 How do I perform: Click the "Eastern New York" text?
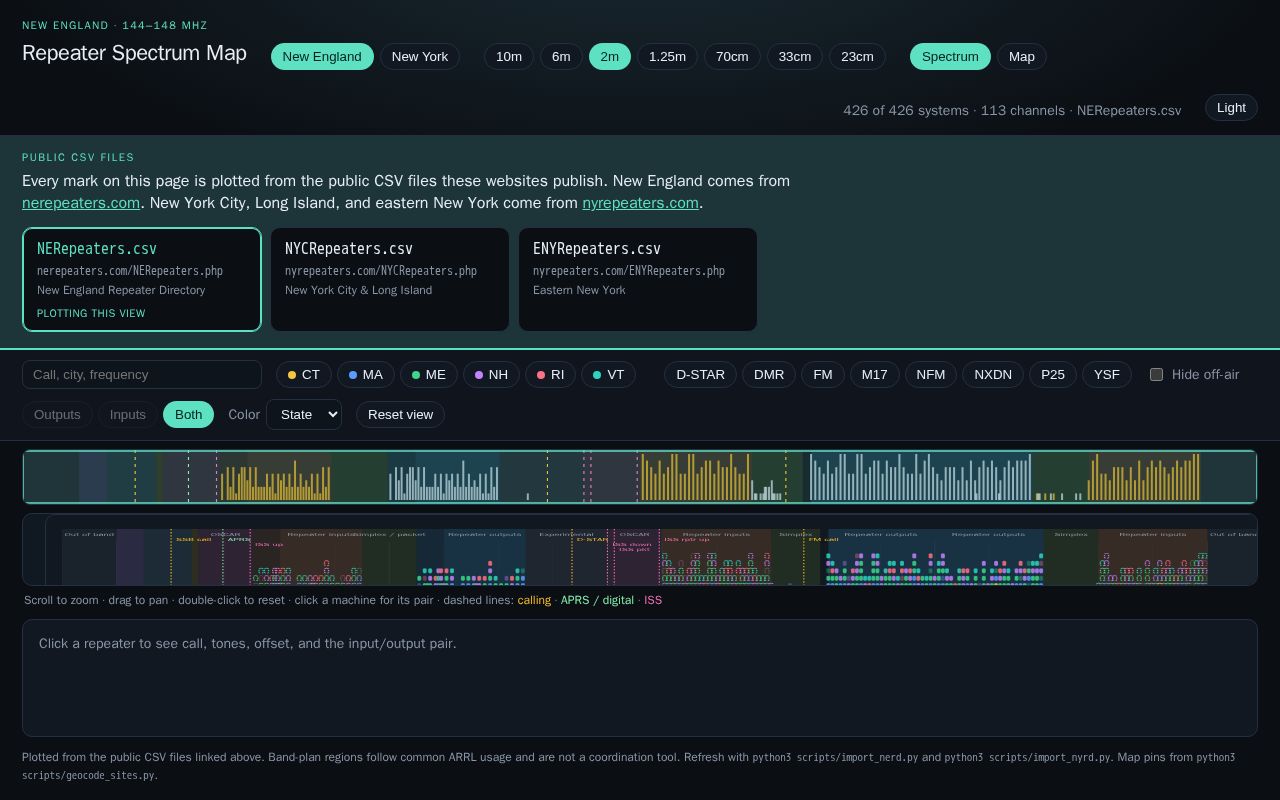[x=579, y=290]
